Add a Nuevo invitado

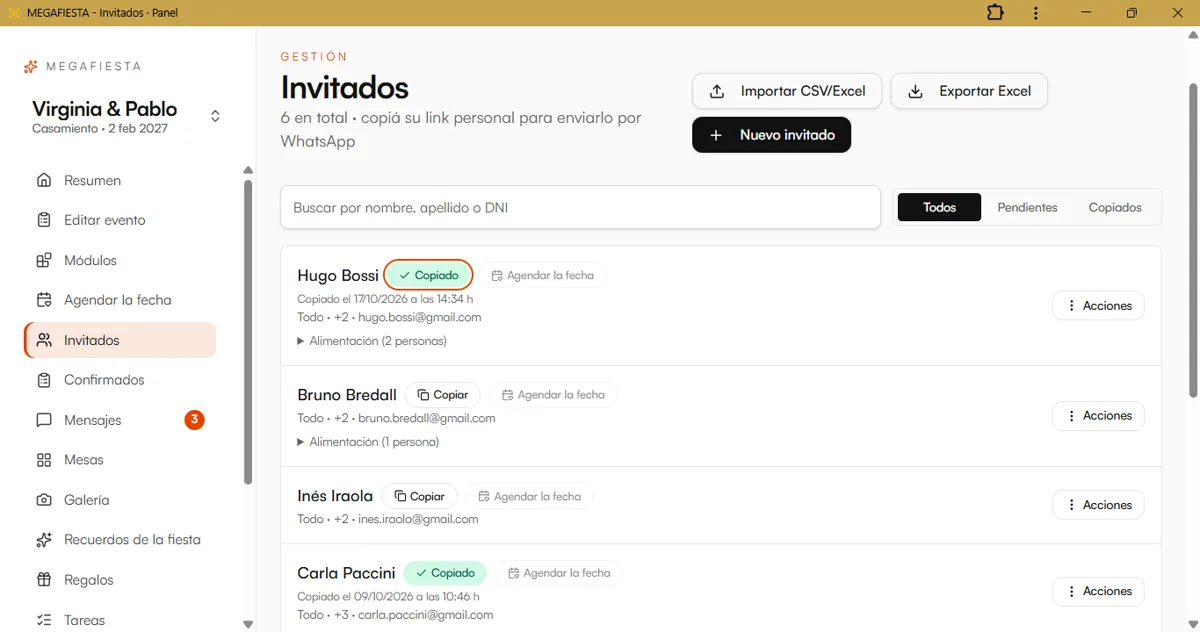pyautogui.click(x=771, y=135)
